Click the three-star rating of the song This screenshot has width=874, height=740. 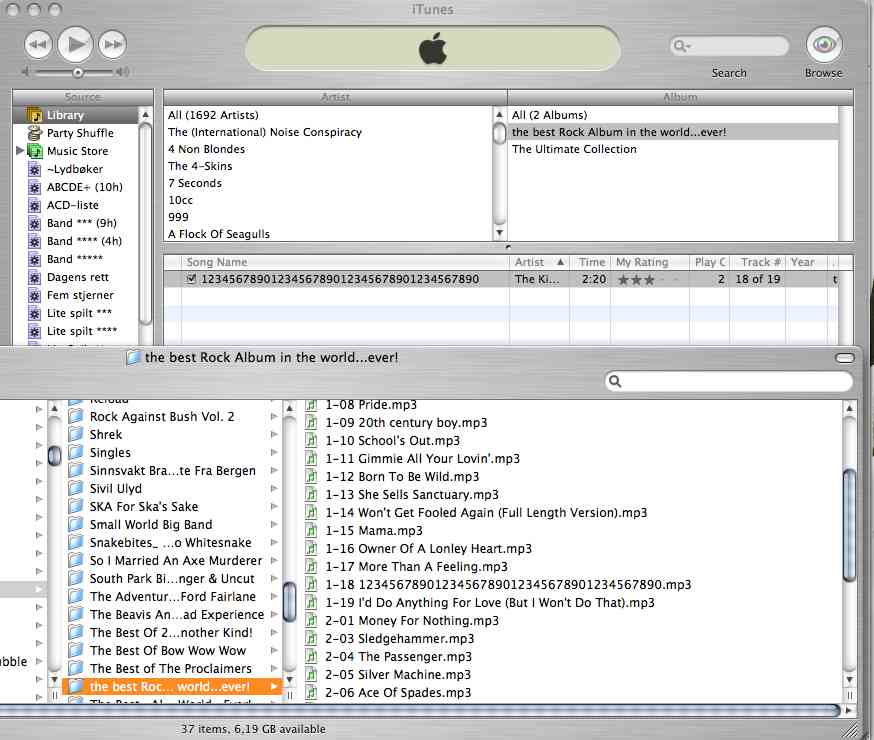(636, 280)
